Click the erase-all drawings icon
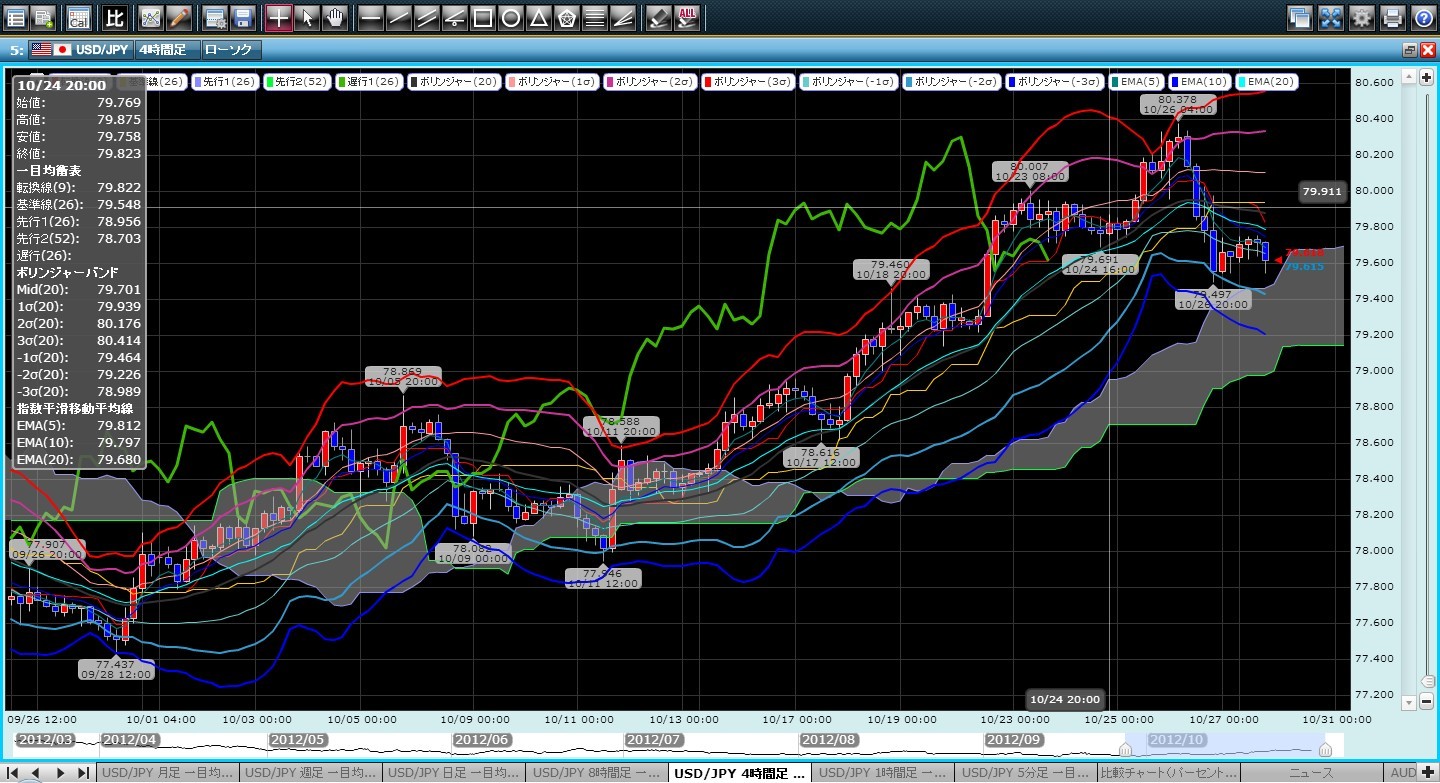The image size is (1440, 783). 687,17
